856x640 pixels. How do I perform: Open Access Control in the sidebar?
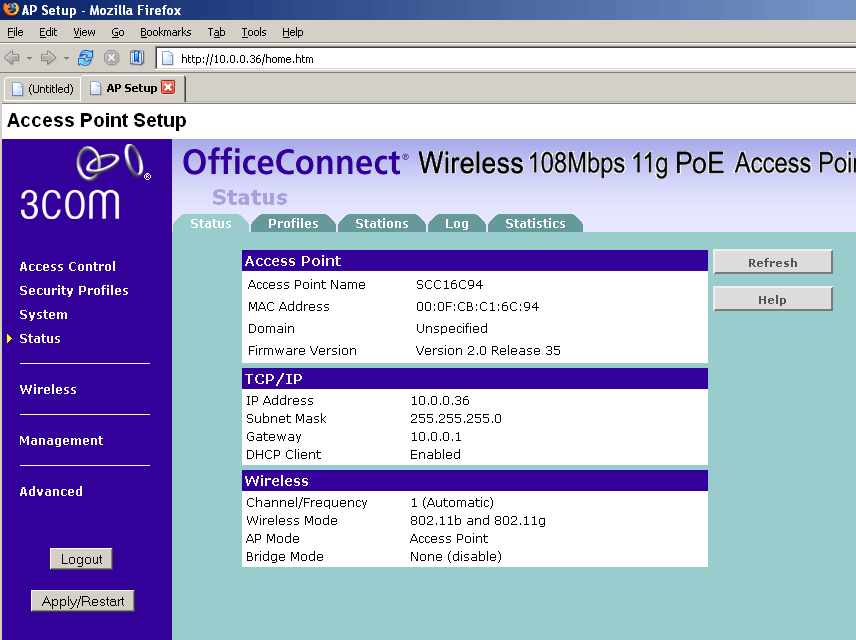point(68,266)
